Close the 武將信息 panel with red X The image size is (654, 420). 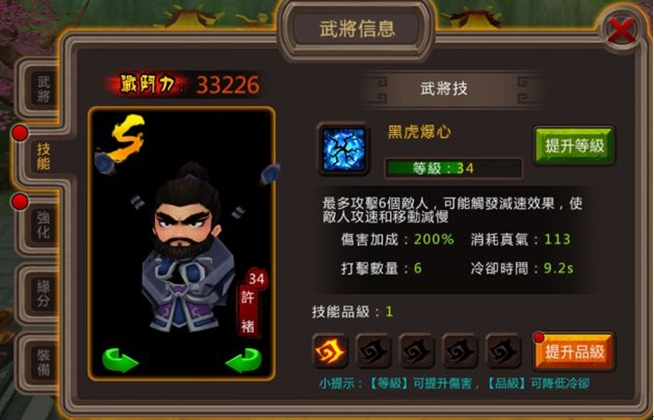(622, 30)
